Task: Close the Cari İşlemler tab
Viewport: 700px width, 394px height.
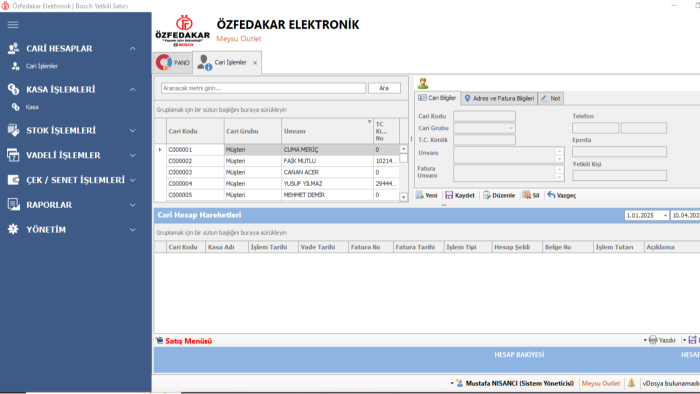Action: point(255,63)
